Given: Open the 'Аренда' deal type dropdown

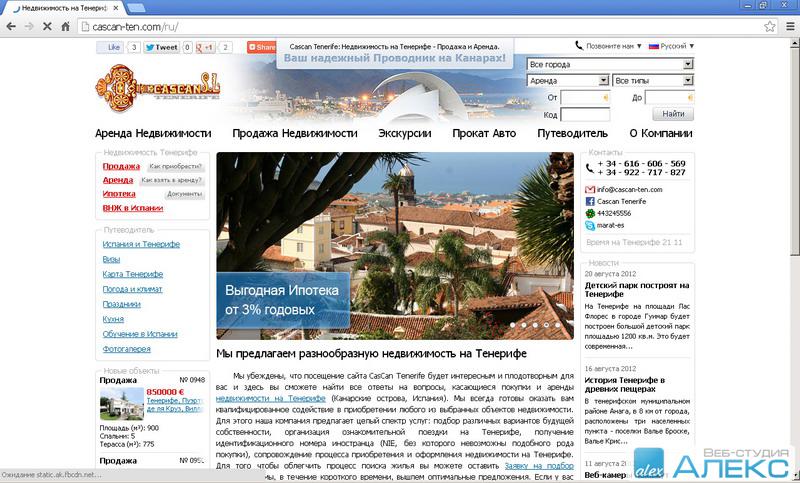Looking at the screenshot, I should pos(567,80).
